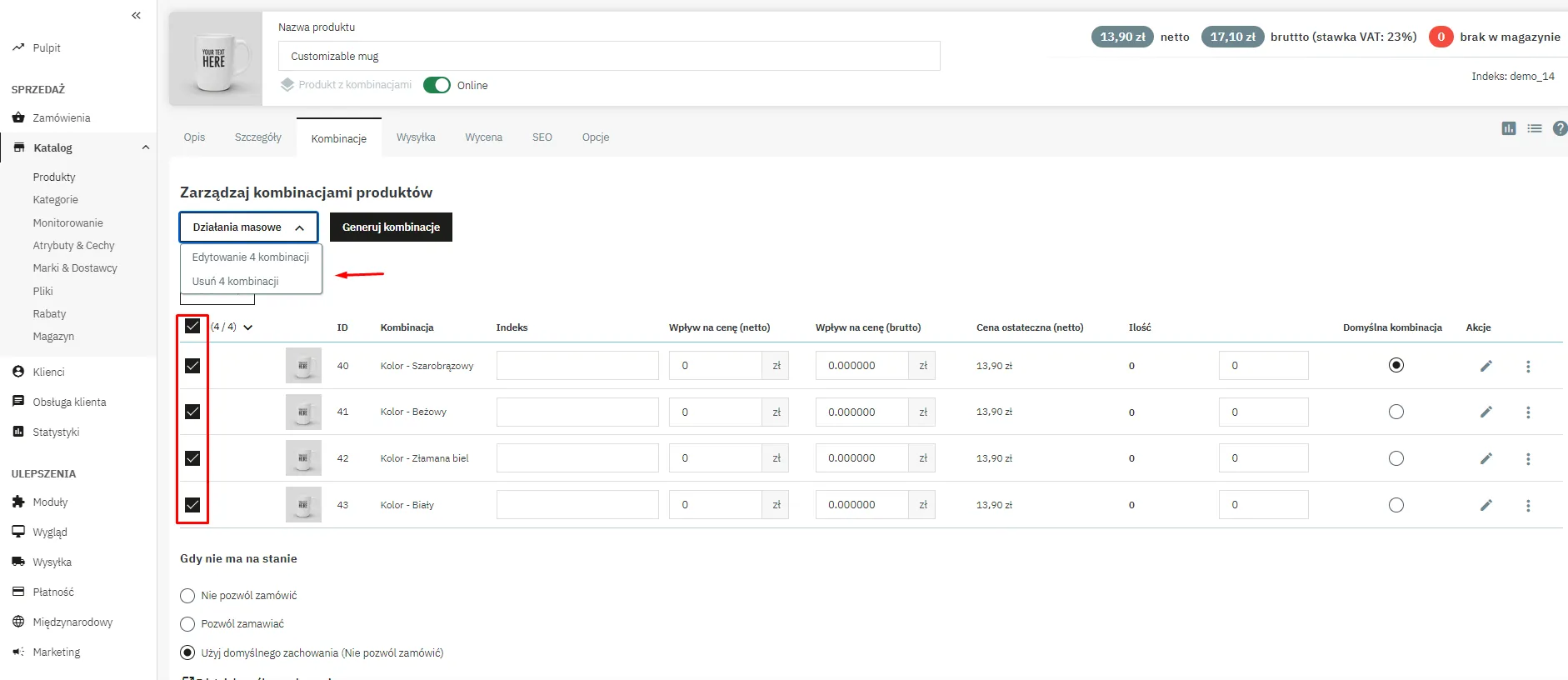Click the pencil edit icon for Szarobrązowy
1568x680 pixels.
click(x=1486, y=366)
